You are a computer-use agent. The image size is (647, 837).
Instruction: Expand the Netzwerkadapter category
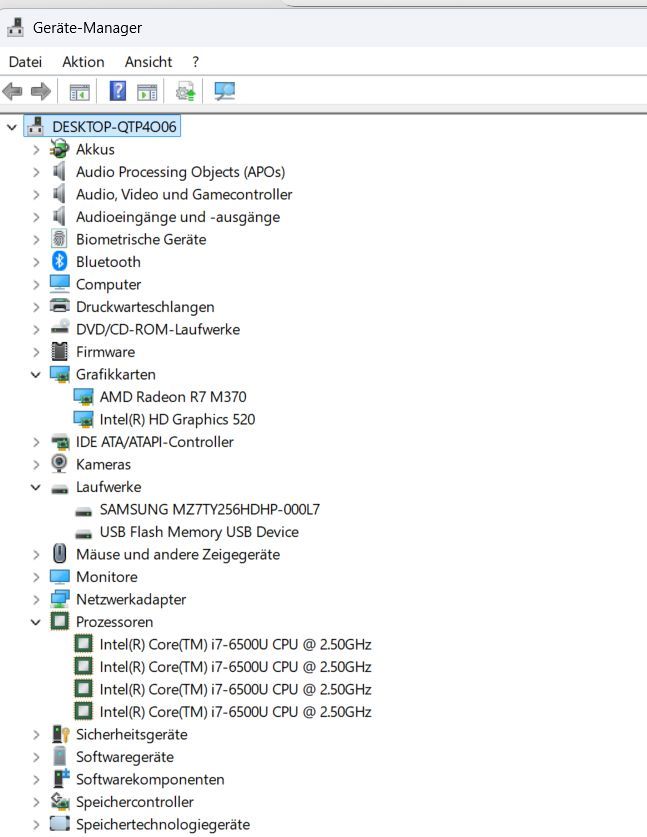coord(36,599)
